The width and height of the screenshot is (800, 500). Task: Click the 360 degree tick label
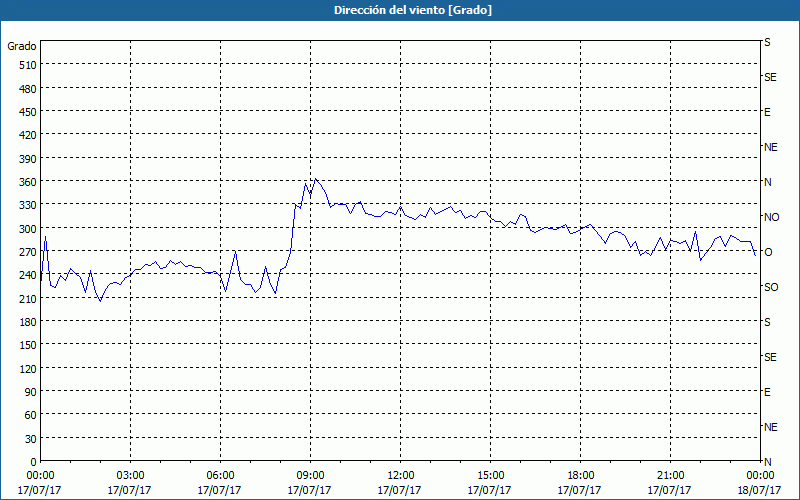pos(28,182)
